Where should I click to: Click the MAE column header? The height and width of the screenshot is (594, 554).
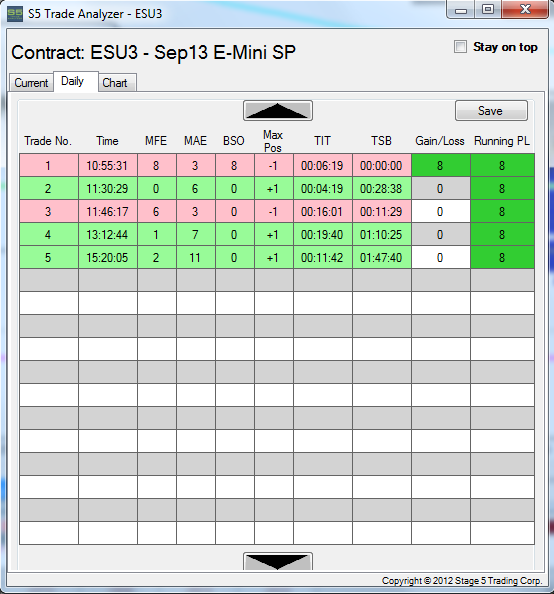pyautogui.click(x=195, y=141)
